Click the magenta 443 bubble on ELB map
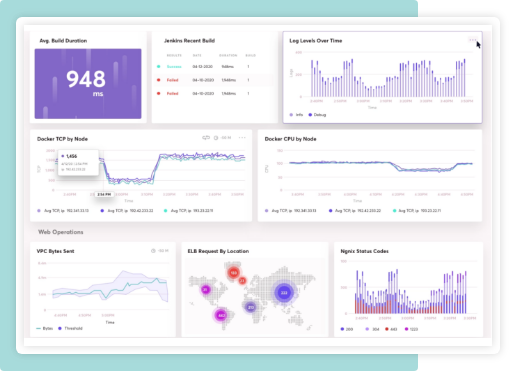Viewport: 512px width, 371px height. point(221,315)
